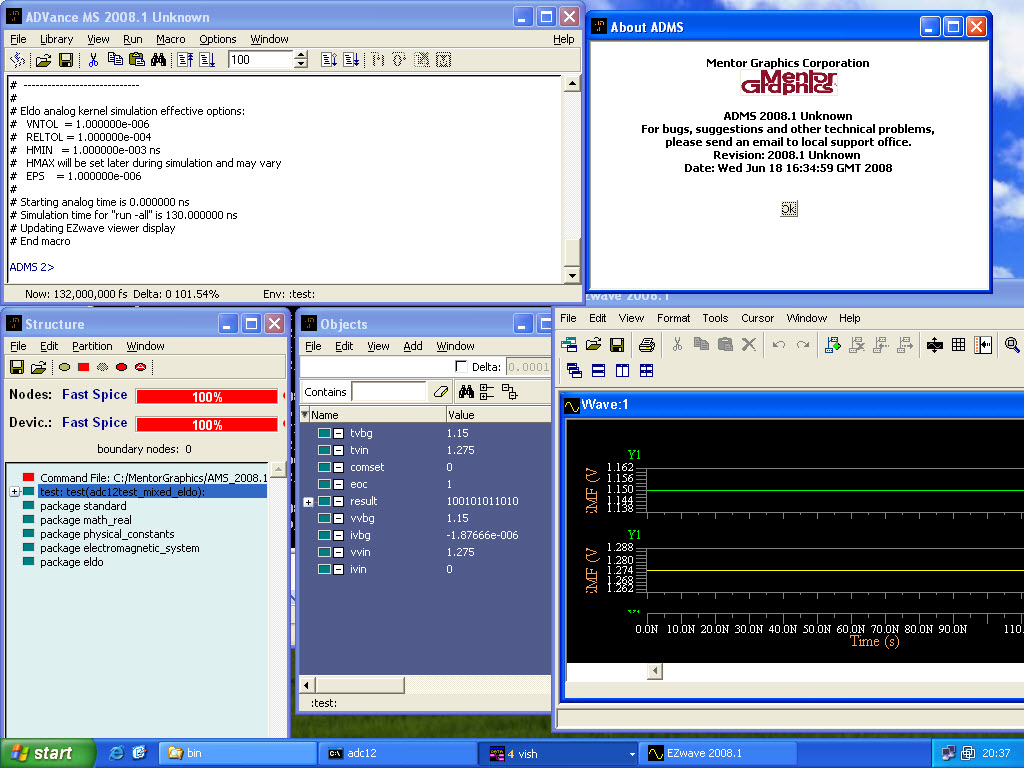Screen dimensions: 1024x768
Task: Open the Run menu in ADVance MS
Action: click(133, 39)
